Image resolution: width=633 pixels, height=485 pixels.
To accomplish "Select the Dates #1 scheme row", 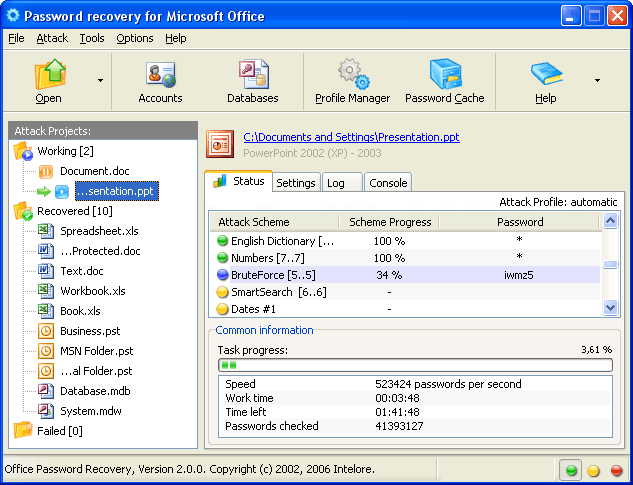I will click(x=405, y=309).
